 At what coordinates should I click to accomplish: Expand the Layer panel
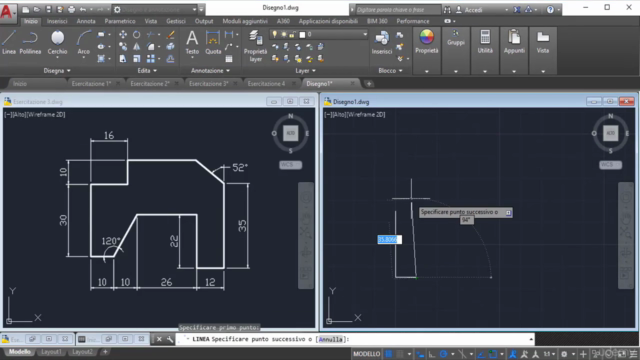click(x=305, y=71)
